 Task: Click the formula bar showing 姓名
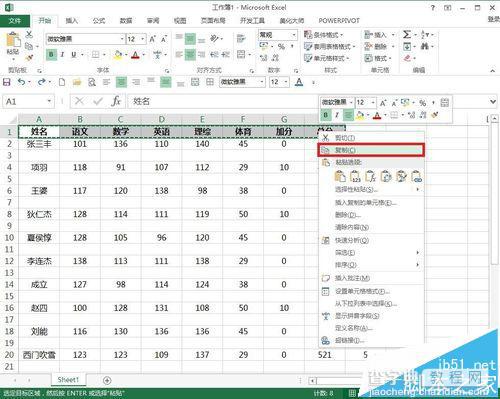[x=307, y=101]
